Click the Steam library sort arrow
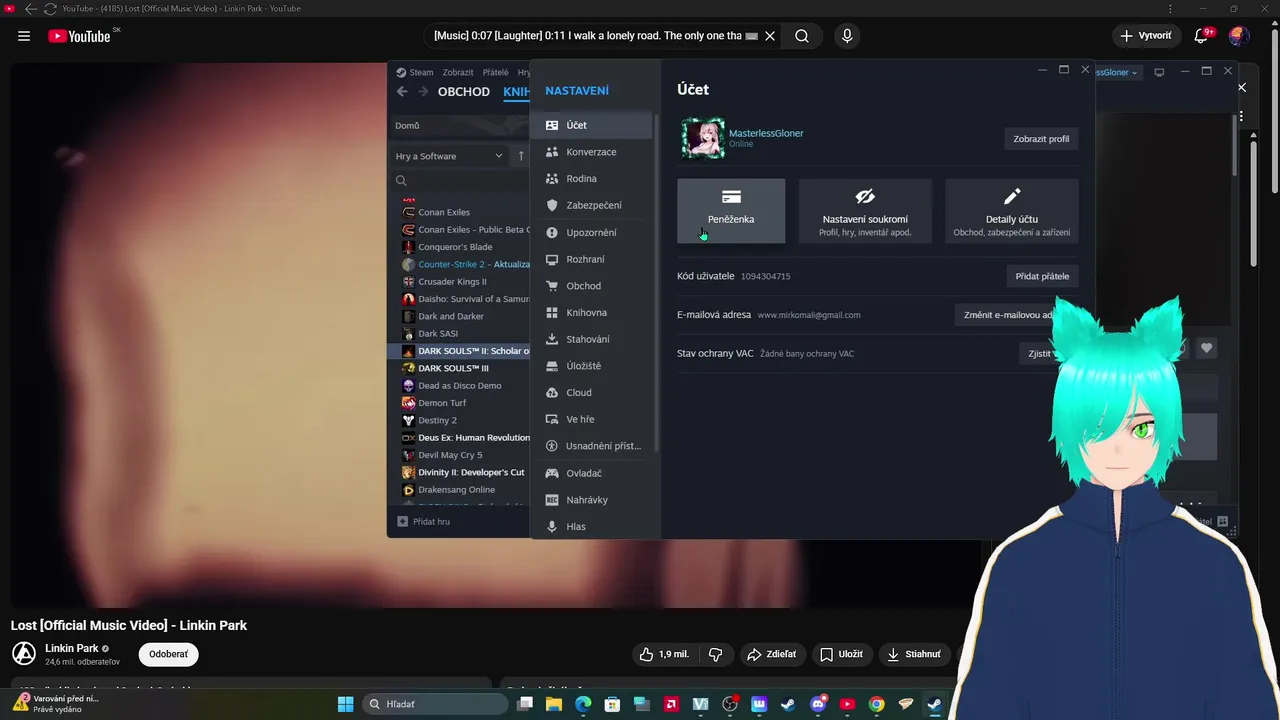Screen dimensions: 1280x720 tap(520, 156)
